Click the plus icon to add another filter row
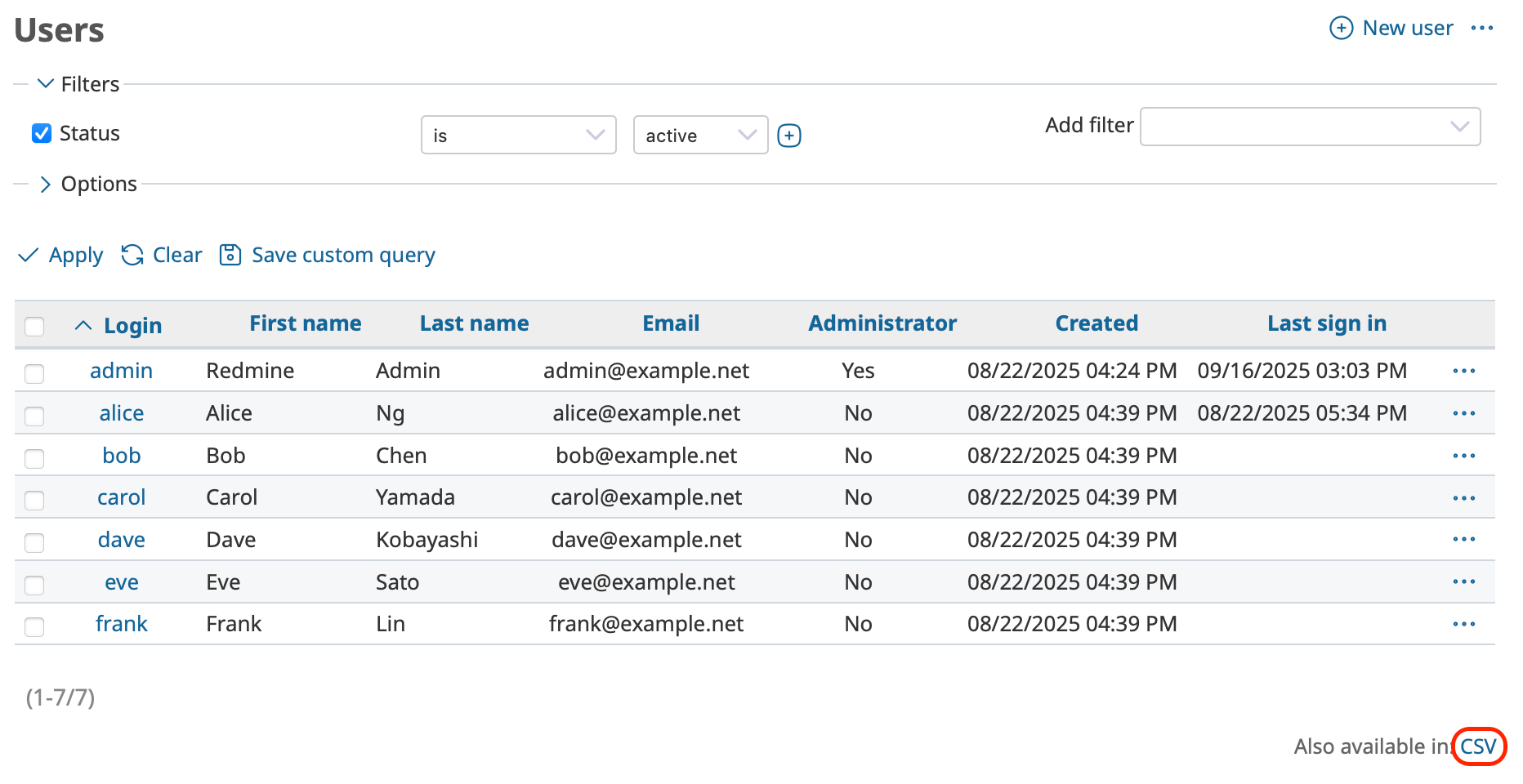The width and height of the screenshot is (1523, 784). [x=788, y=135]
